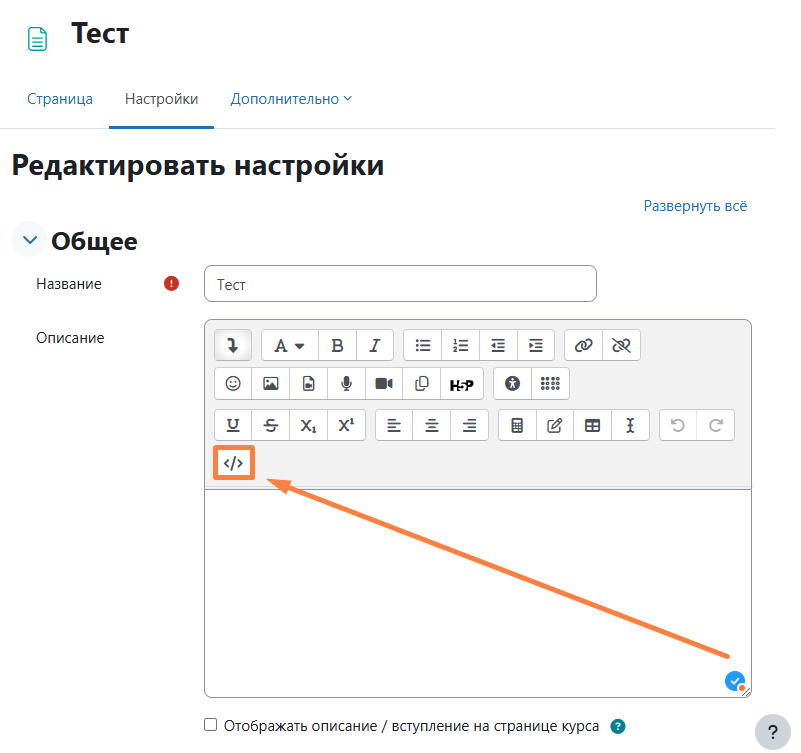The image size is (801, 753).
Task: Toggle the editor toolbar expand arrow button
Action: 233,345
